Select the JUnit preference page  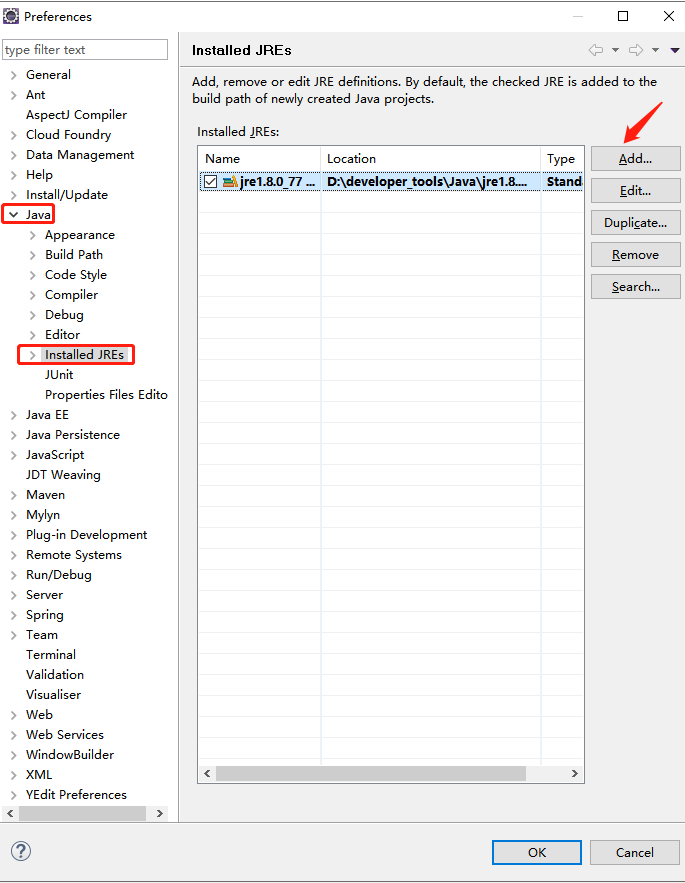pyautogui.click(x=59, y=374)
